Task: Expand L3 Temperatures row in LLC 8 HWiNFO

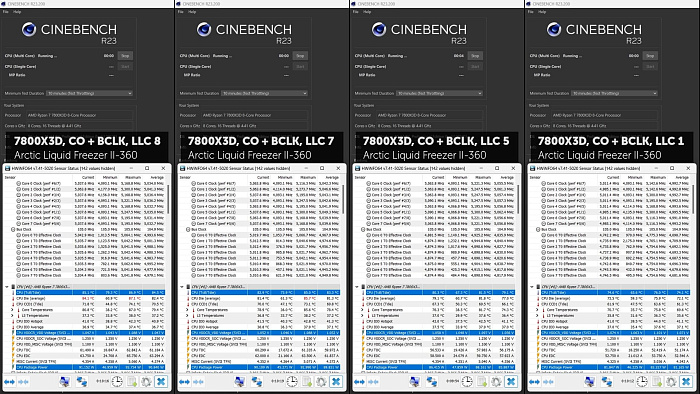Action: coord(12,315)
